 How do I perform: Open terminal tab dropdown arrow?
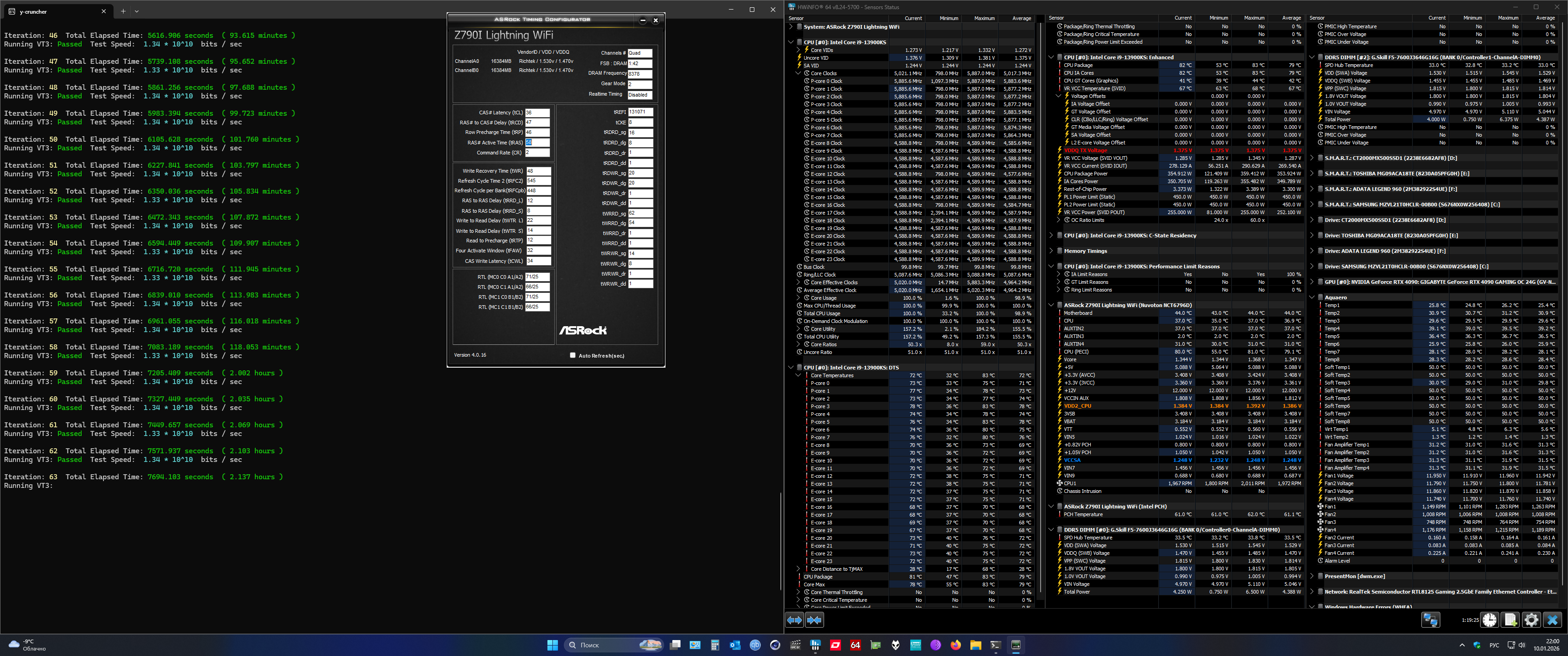pos(136,11)
